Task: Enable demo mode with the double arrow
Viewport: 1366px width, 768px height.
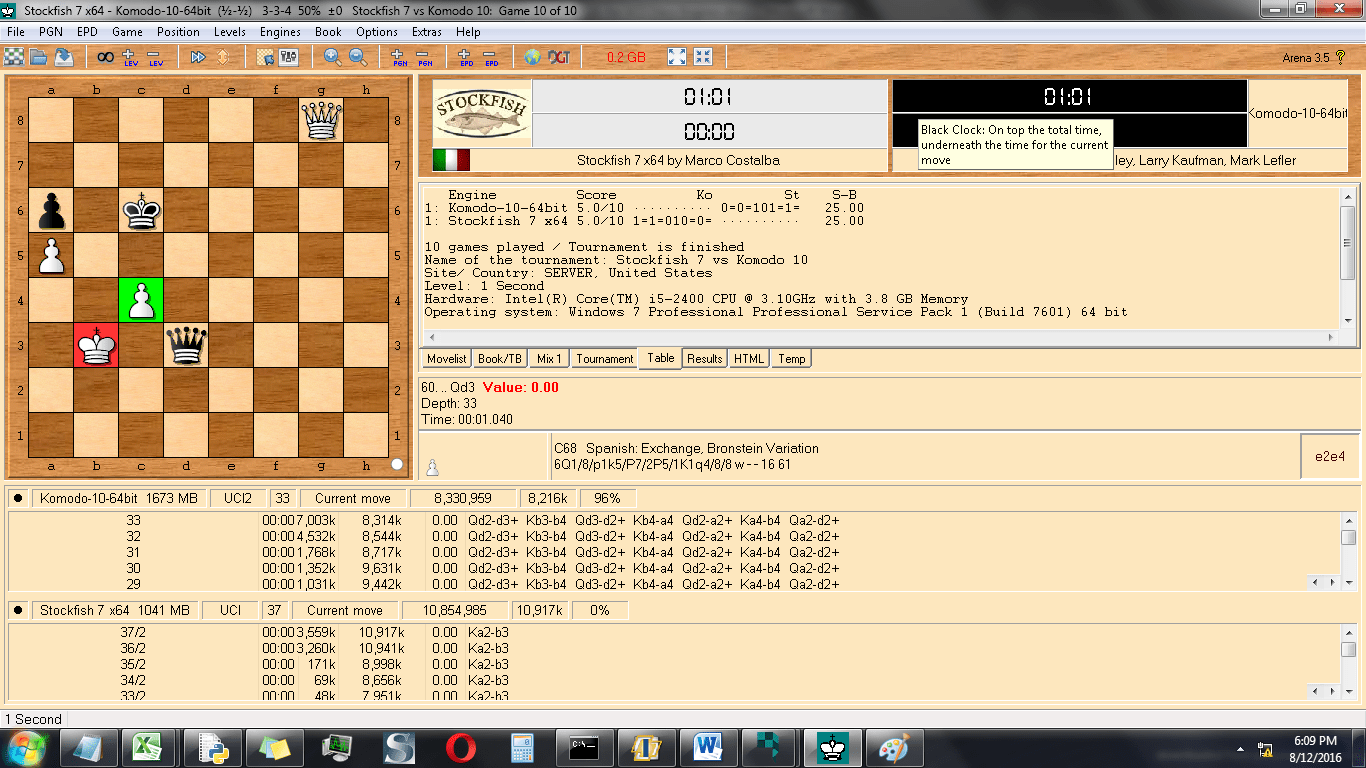Action: click(198, 57)
